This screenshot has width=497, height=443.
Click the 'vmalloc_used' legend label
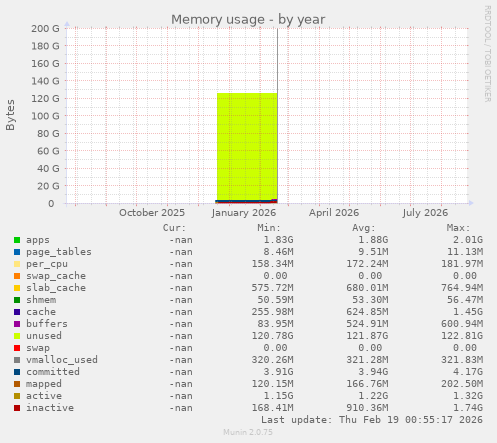[62, 360]
